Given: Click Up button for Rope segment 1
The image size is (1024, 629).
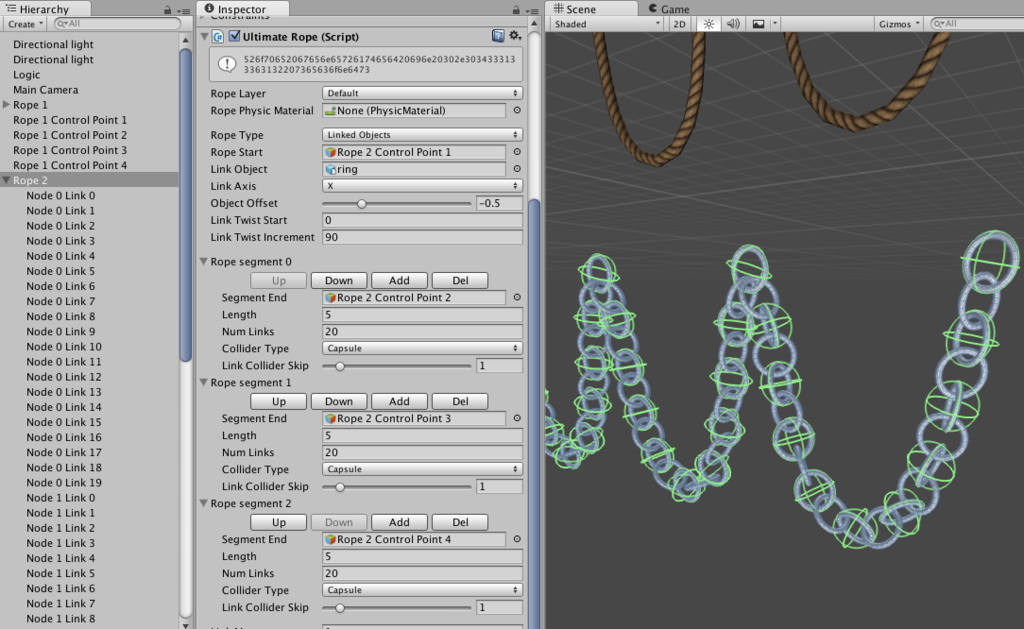Looking at the screenshot, I should point(279,401).
